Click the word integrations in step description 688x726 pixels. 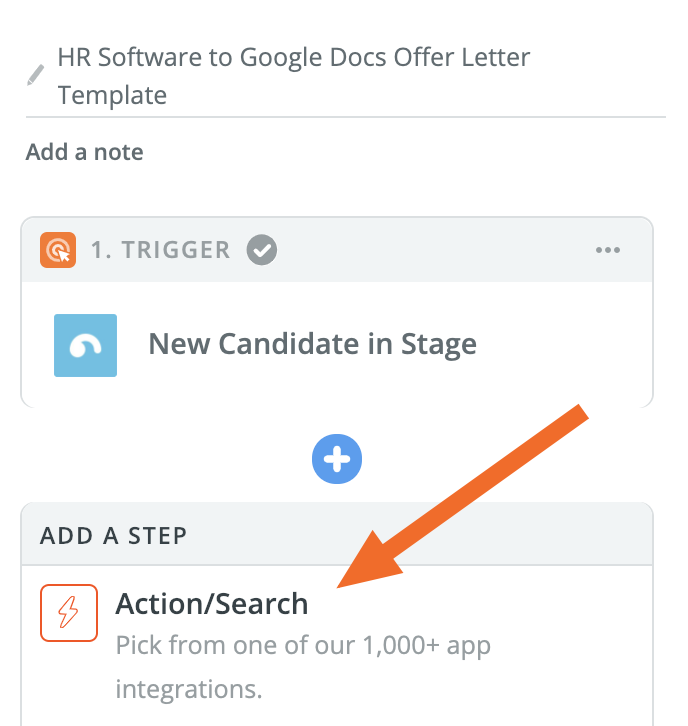point(189,689)
